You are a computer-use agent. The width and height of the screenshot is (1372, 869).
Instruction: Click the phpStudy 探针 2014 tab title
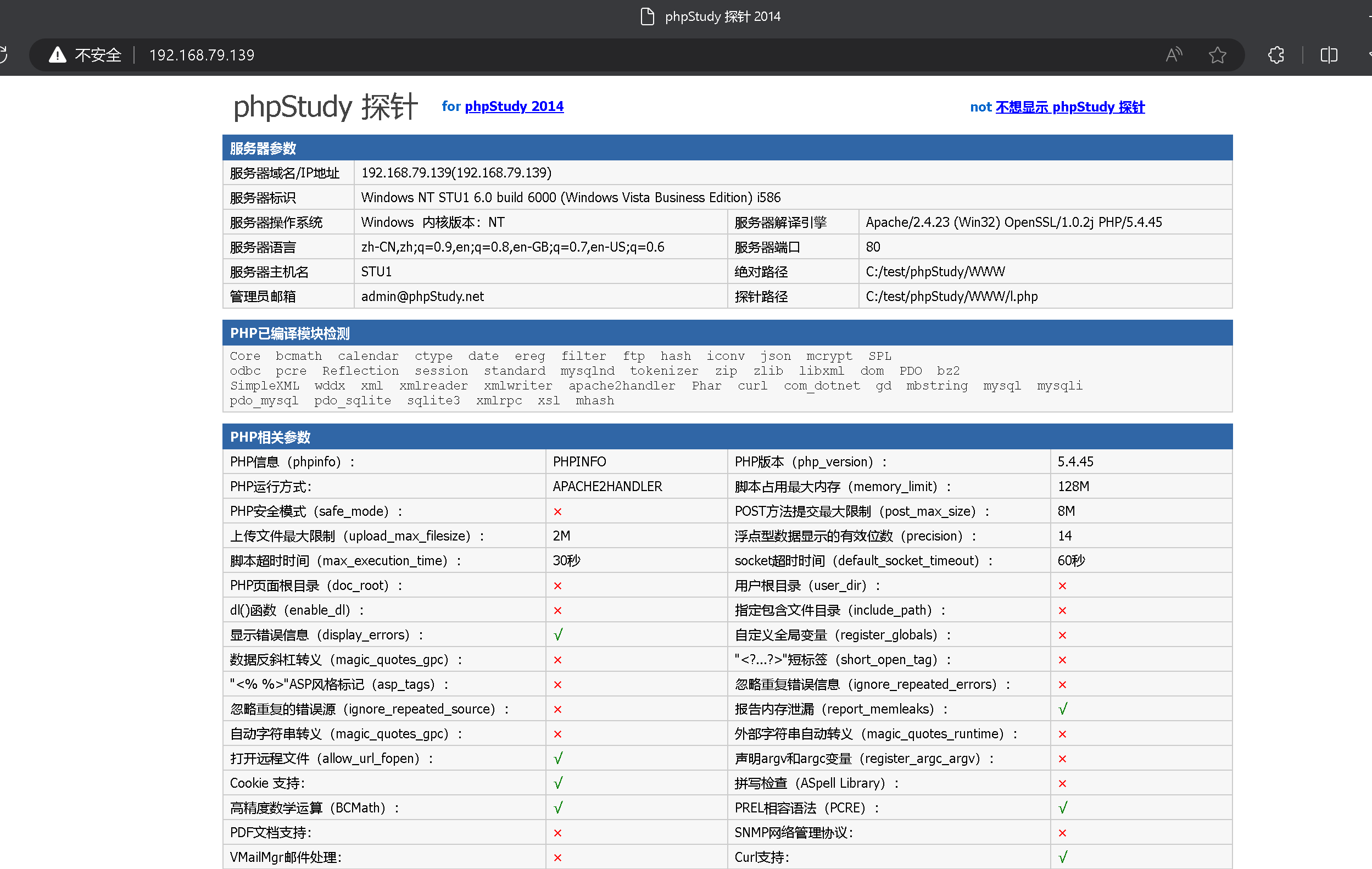[x=722, y=16]
